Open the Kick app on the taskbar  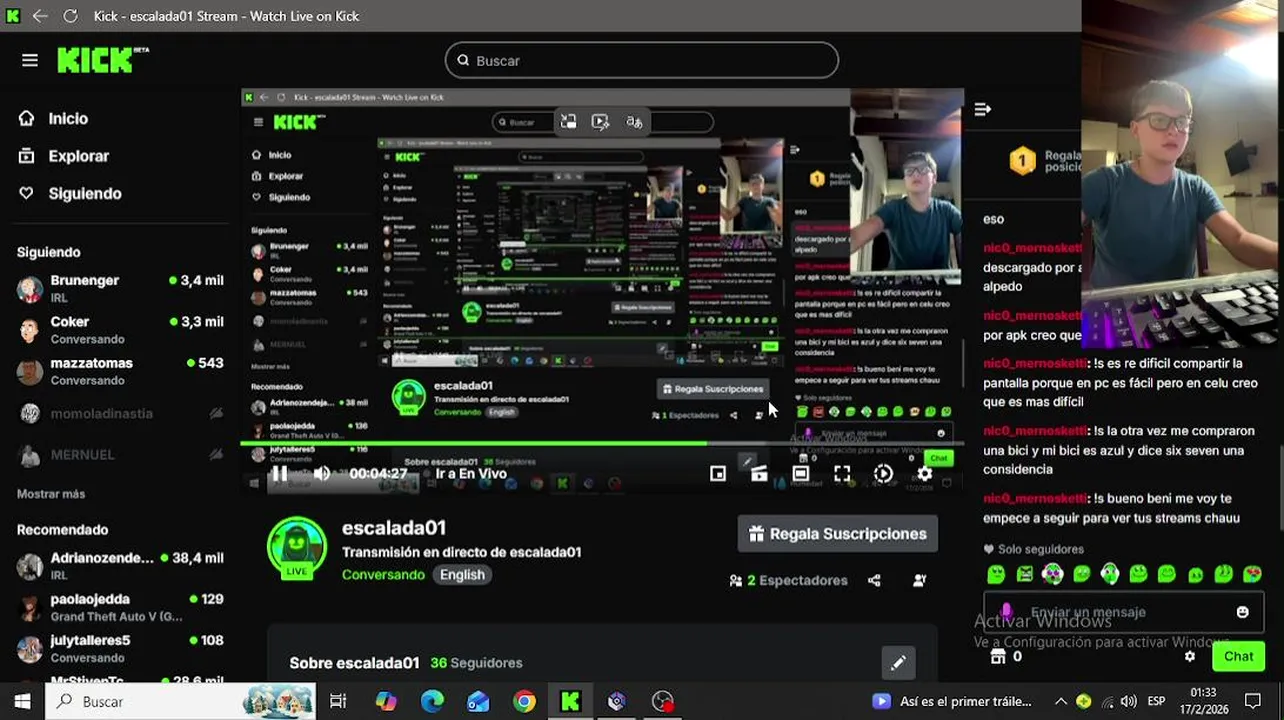tap(570, 702)
